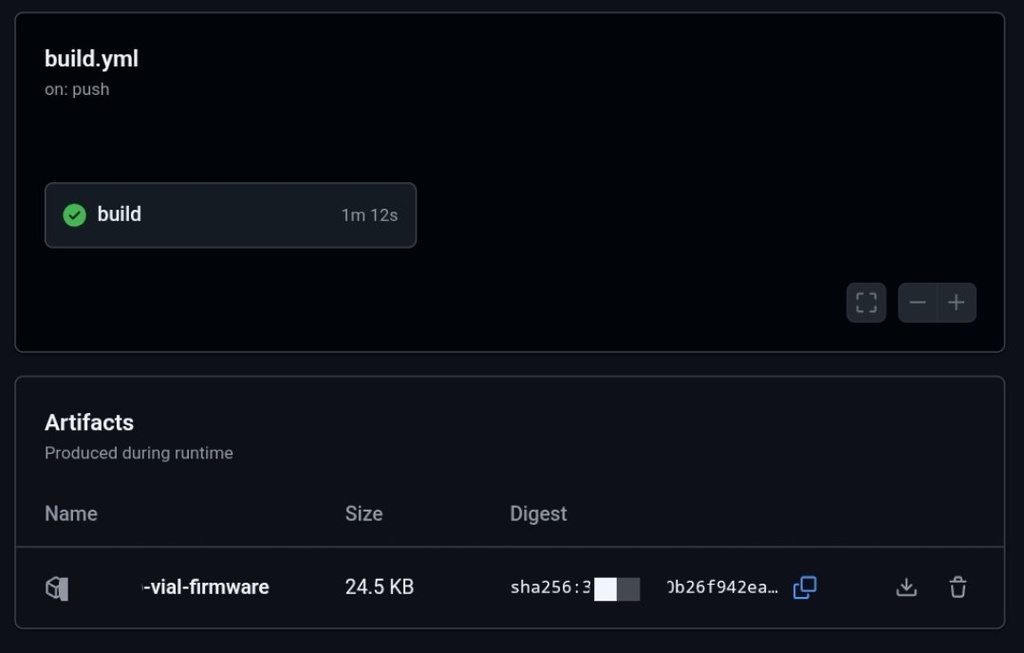Click the 'on: push' trigger text

[x=77, y=89]
